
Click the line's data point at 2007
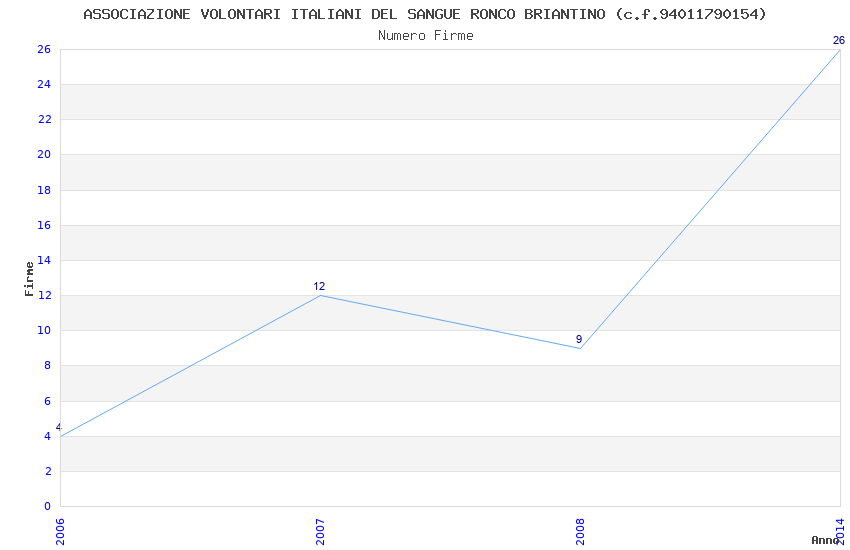click(x=320, y=295)
